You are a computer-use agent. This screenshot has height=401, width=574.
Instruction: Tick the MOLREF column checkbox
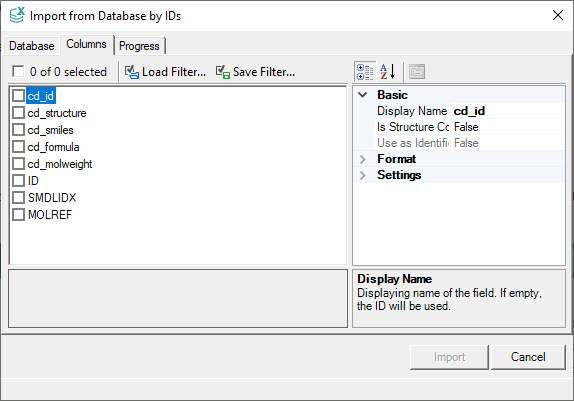[x=18, y=215]
